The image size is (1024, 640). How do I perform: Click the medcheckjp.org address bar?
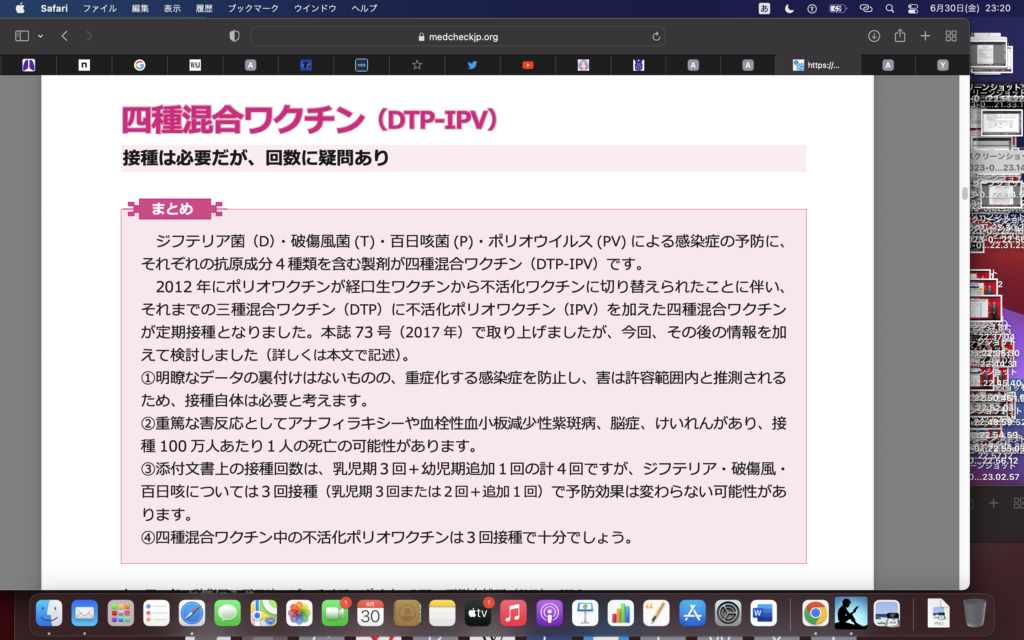457,36
